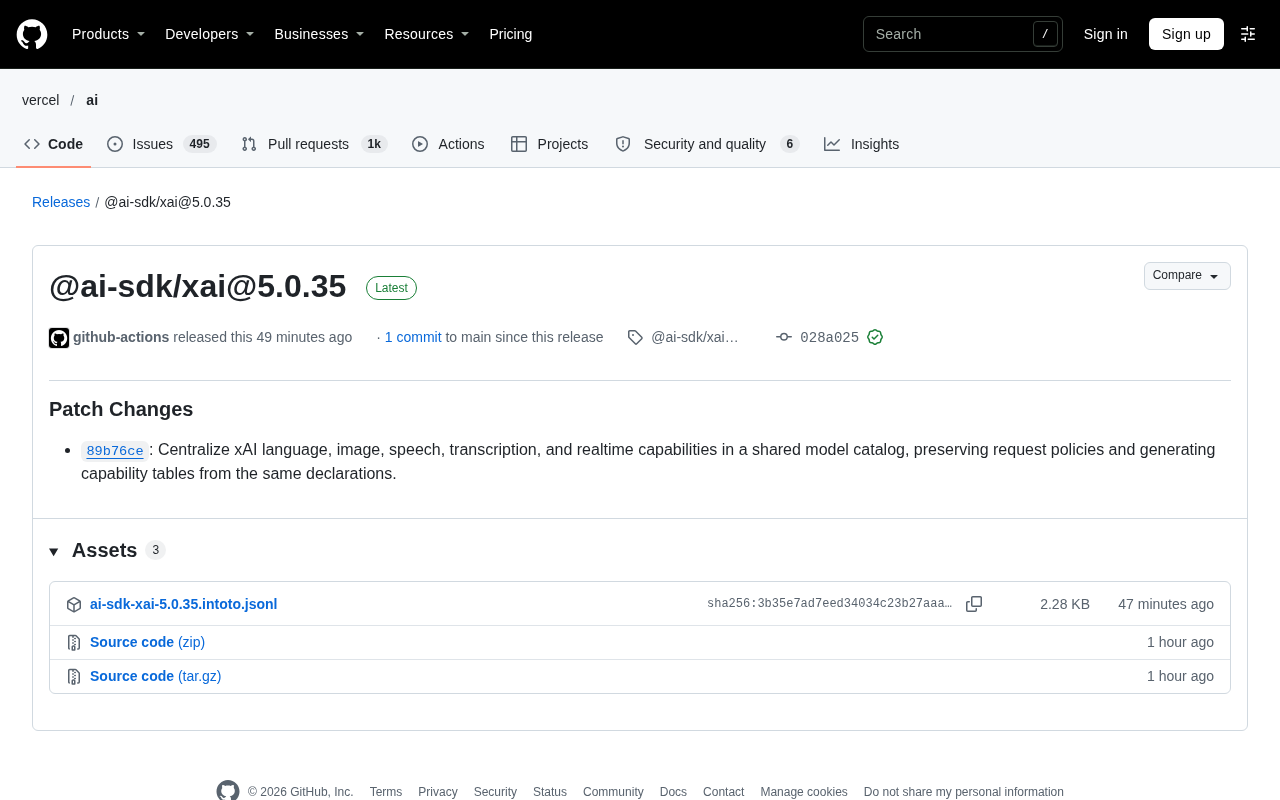Show verified signature checkmark details

(875, 337)
